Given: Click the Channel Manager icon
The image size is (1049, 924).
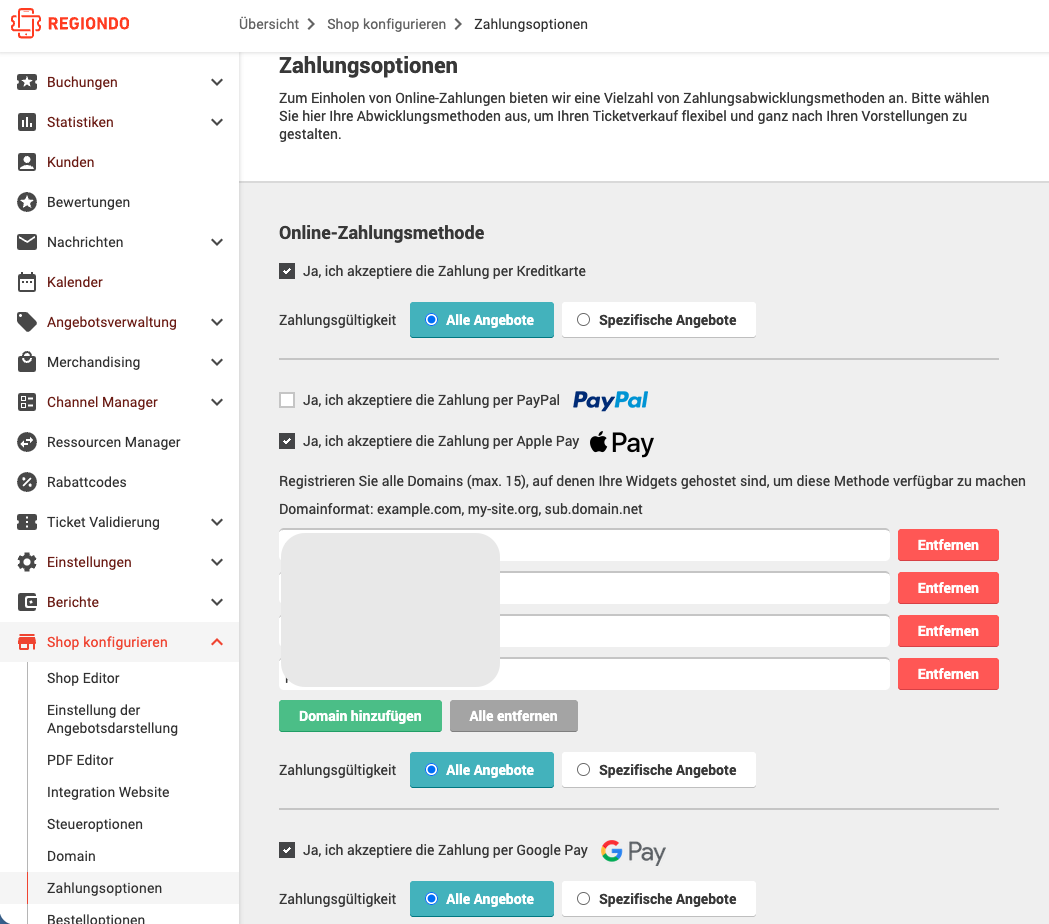Looking at the screenshot, I should pos(27,402).
